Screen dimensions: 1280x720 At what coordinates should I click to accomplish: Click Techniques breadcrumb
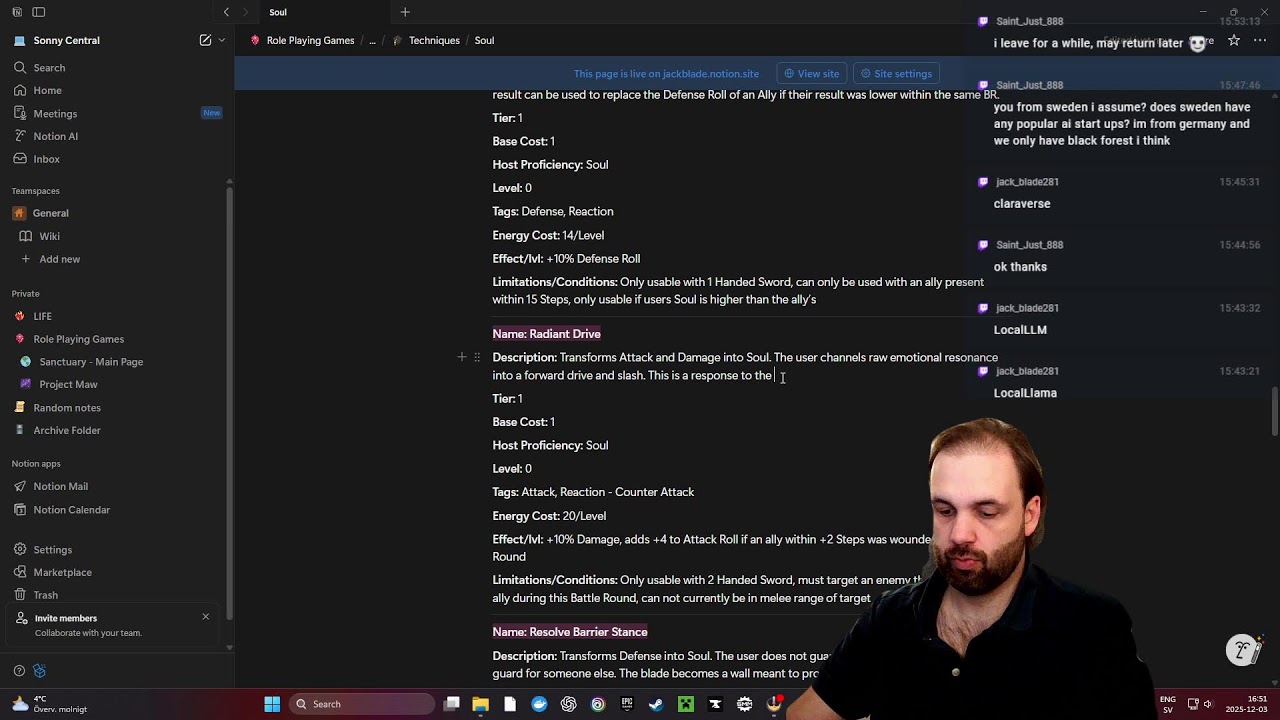[x=426, y=40]
